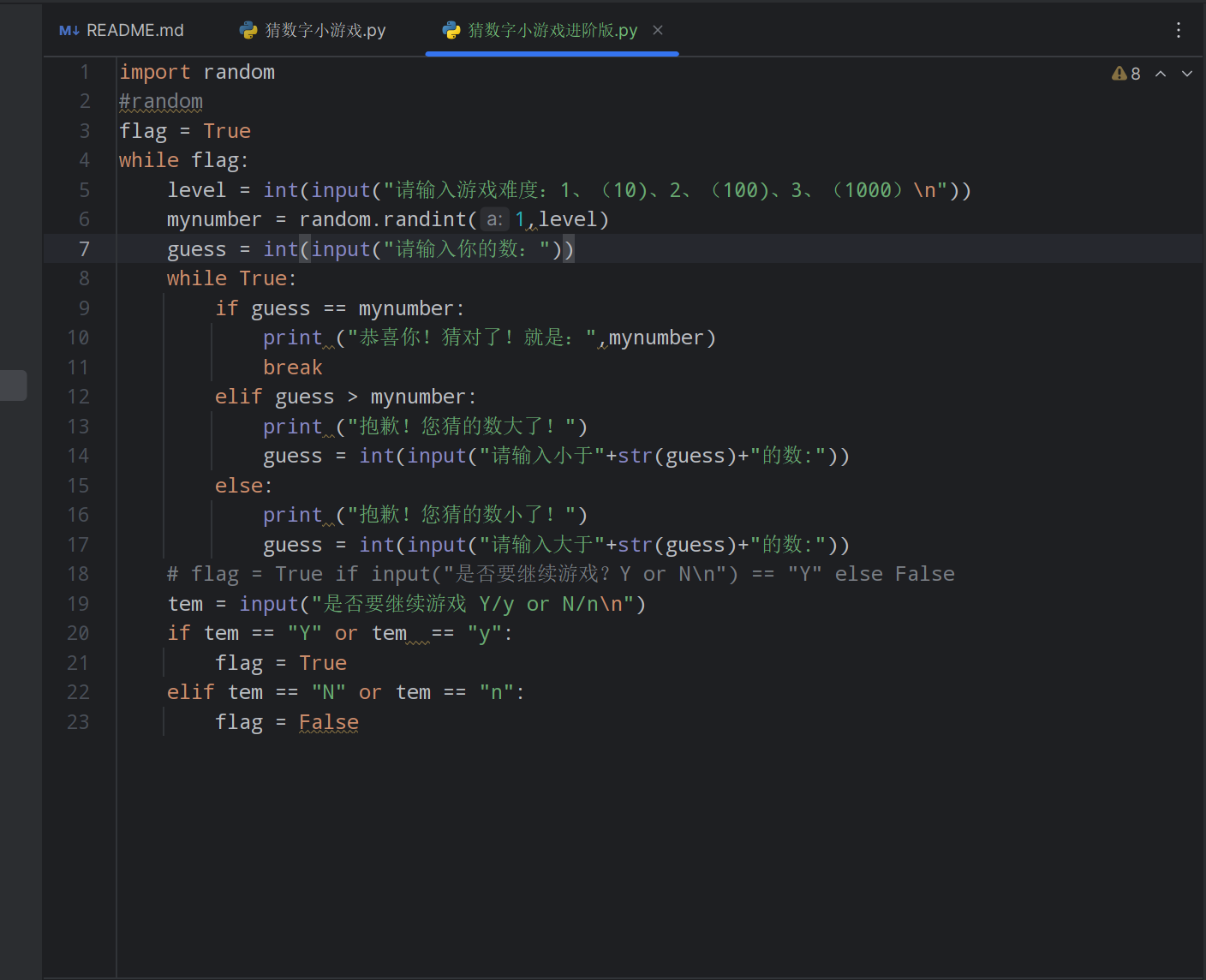1206x980 pixels.
Task: Click the warnings indicator showing 8
Action: pos(1126,74)
